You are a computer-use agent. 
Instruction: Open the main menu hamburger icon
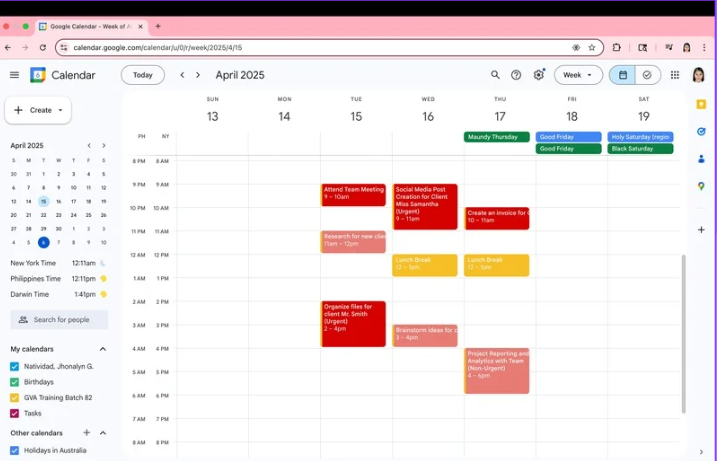(x=14, y=75)
